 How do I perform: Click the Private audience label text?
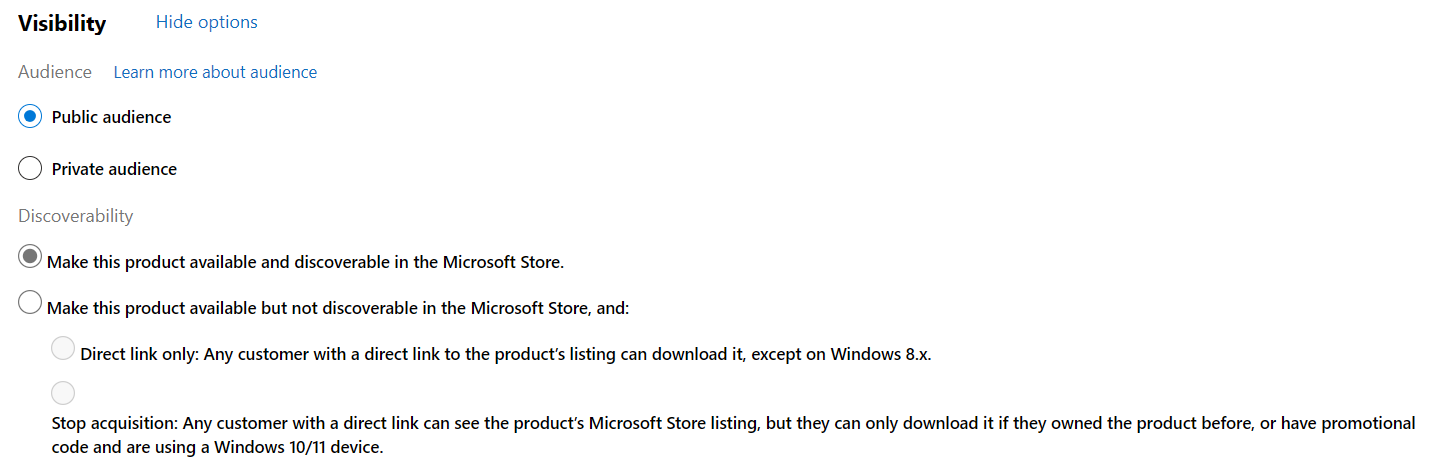click(114, 169)
